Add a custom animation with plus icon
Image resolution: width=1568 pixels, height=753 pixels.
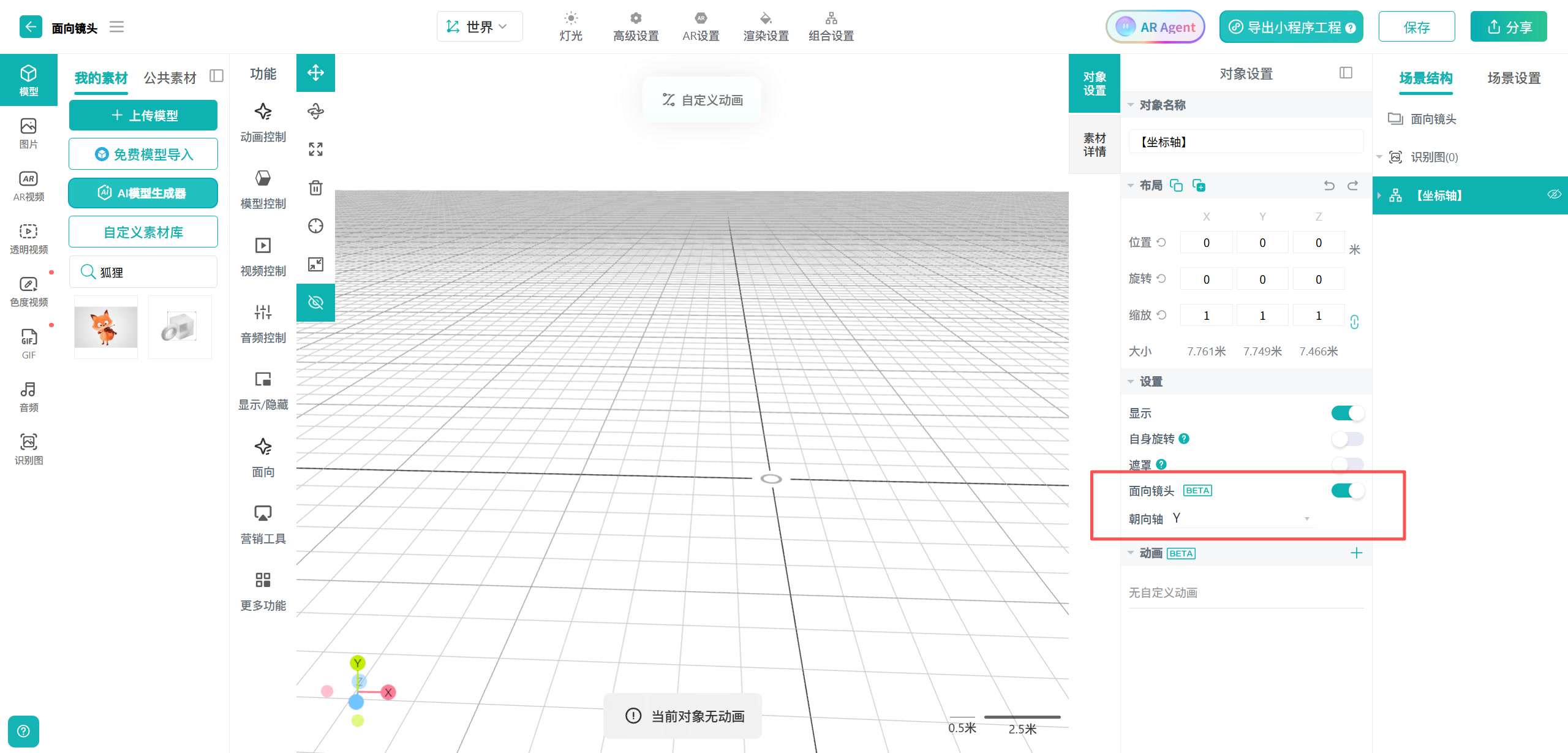pyautogui.click(x=1356, y=553)
